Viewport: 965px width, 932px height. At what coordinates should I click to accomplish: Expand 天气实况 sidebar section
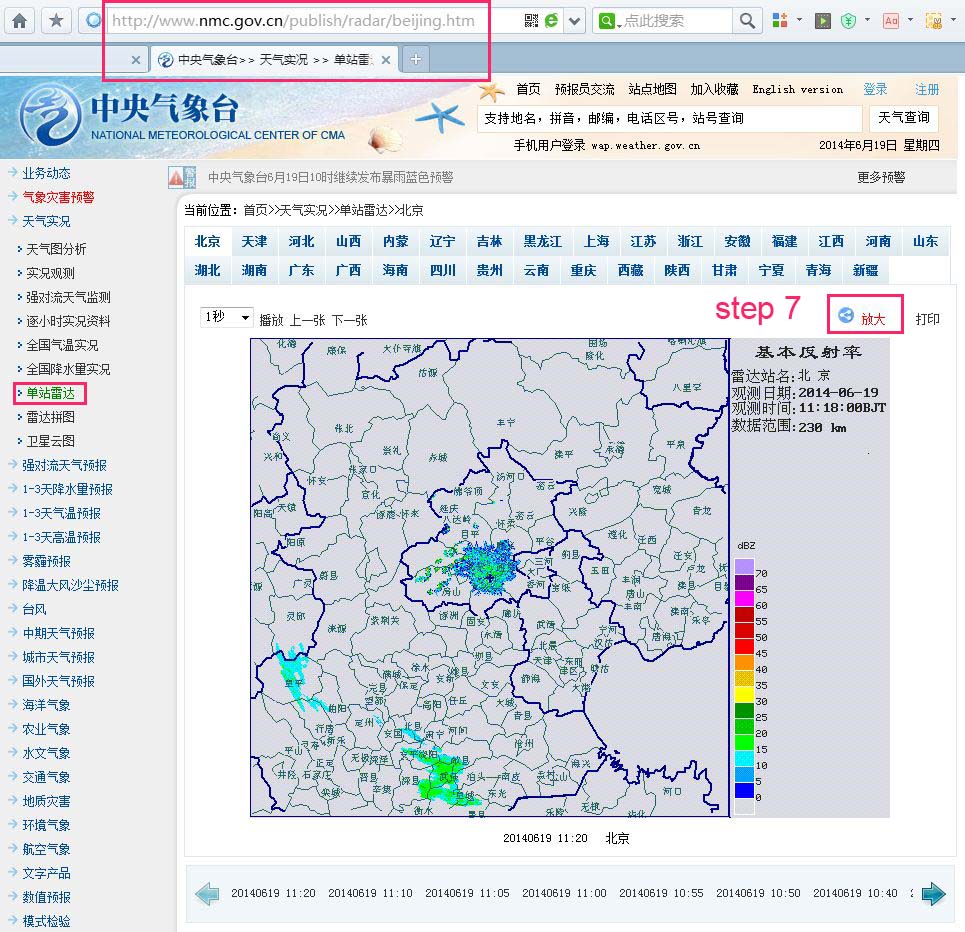coord(46,222)
